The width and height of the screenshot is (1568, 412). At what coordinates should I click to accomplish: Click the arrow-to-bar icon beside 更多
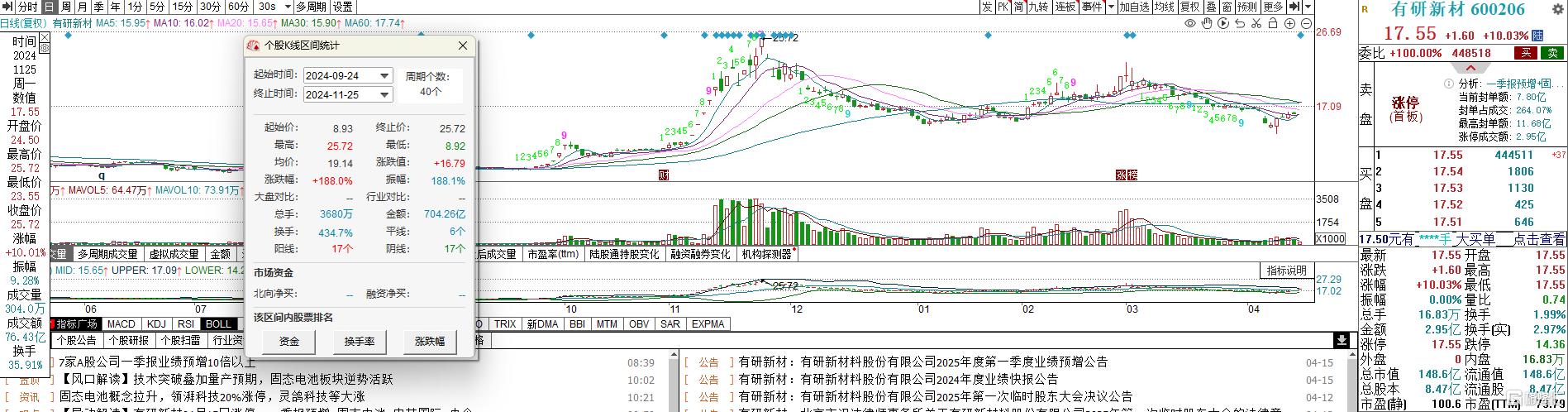pyautogui.click(x=1294, y=7)
